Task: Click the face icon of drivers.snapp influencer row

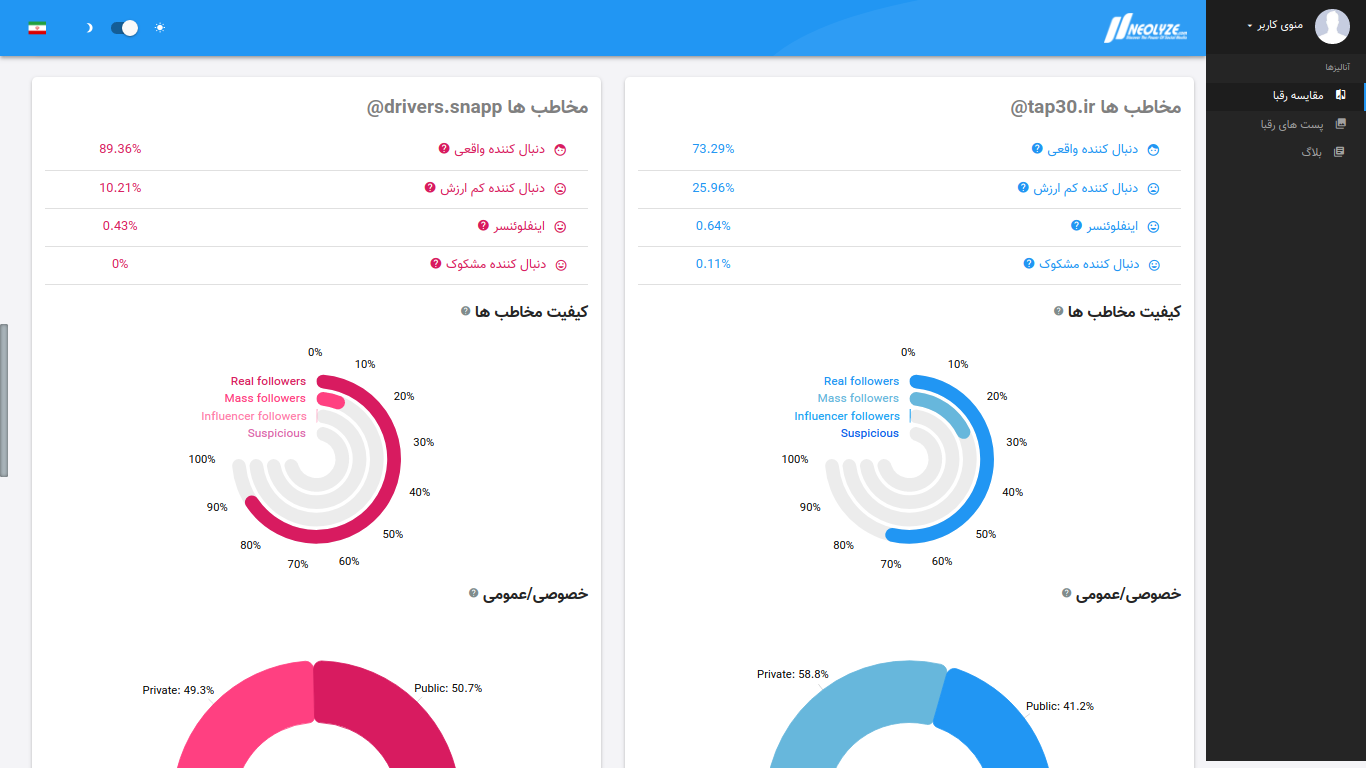Action: (x=560, y=227)
